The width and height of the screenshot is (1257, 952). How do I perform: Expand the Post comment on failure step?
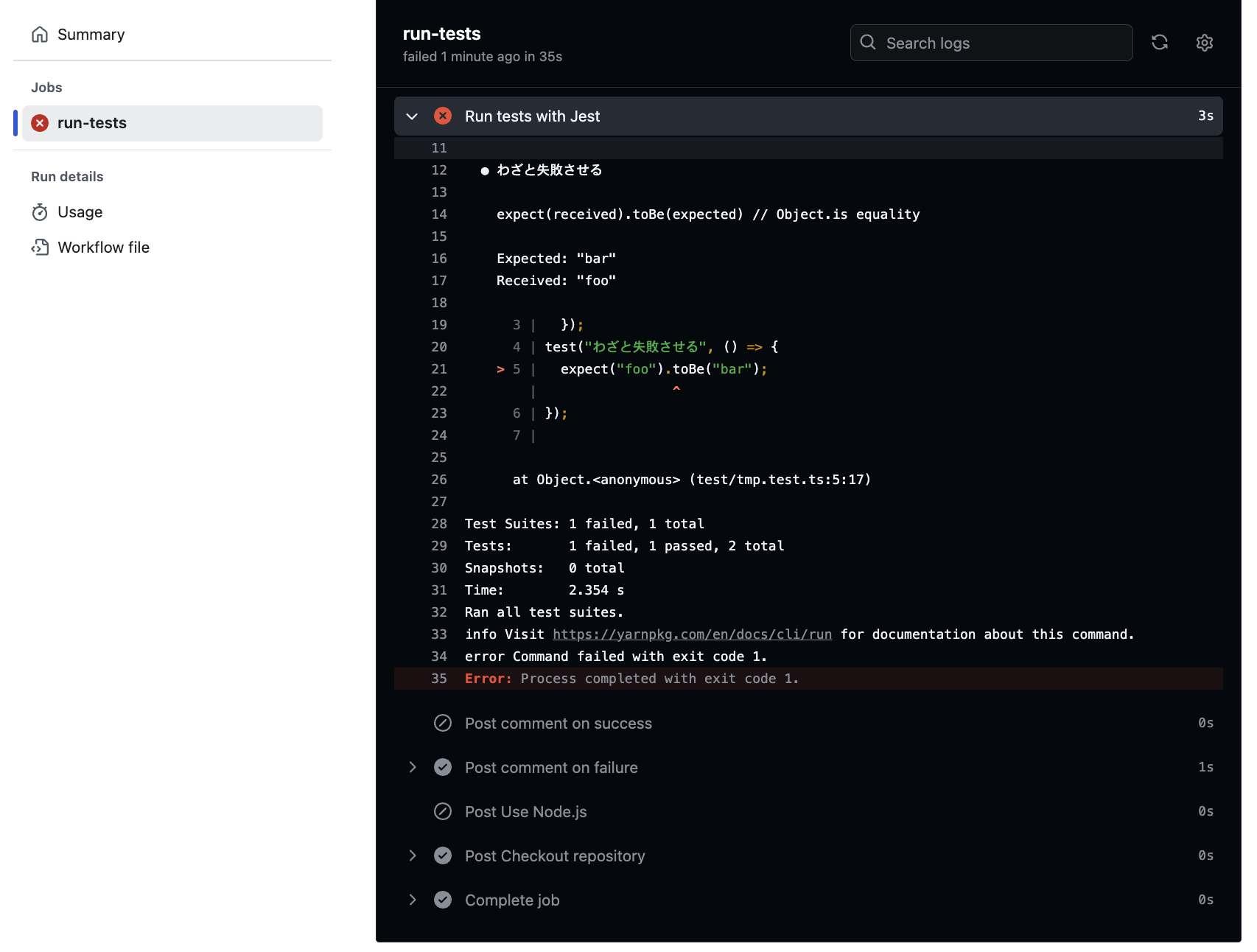(413, 767)
